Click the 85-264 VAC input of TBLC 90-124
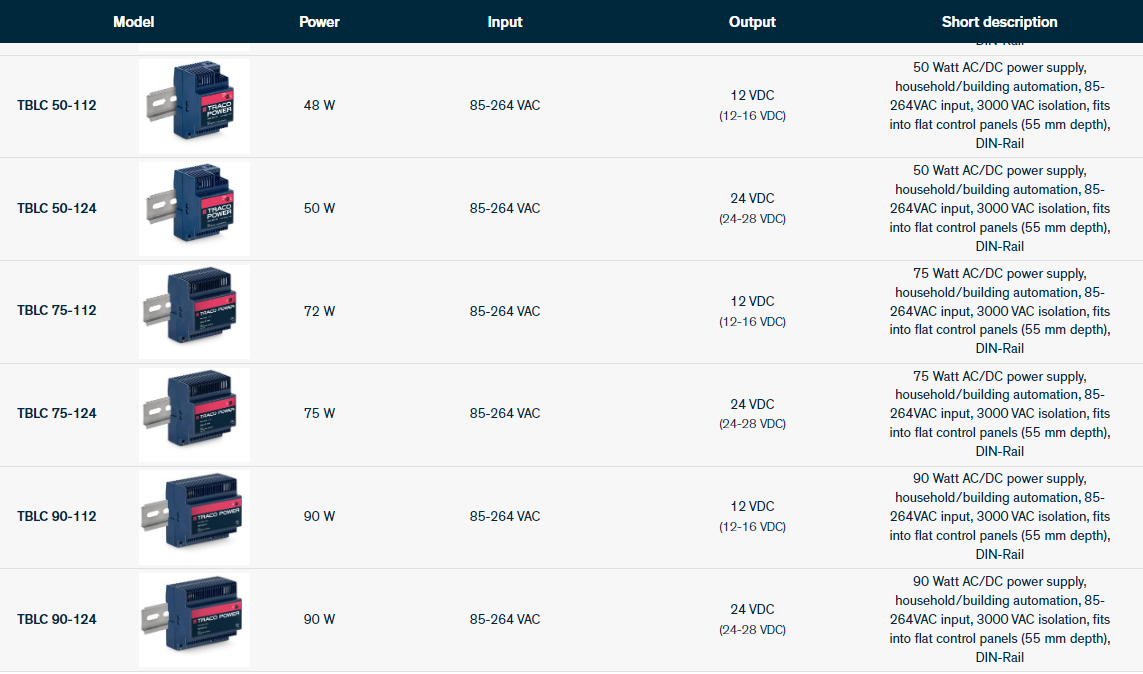This screenshot has height=674, width=1143. [505, 619]
